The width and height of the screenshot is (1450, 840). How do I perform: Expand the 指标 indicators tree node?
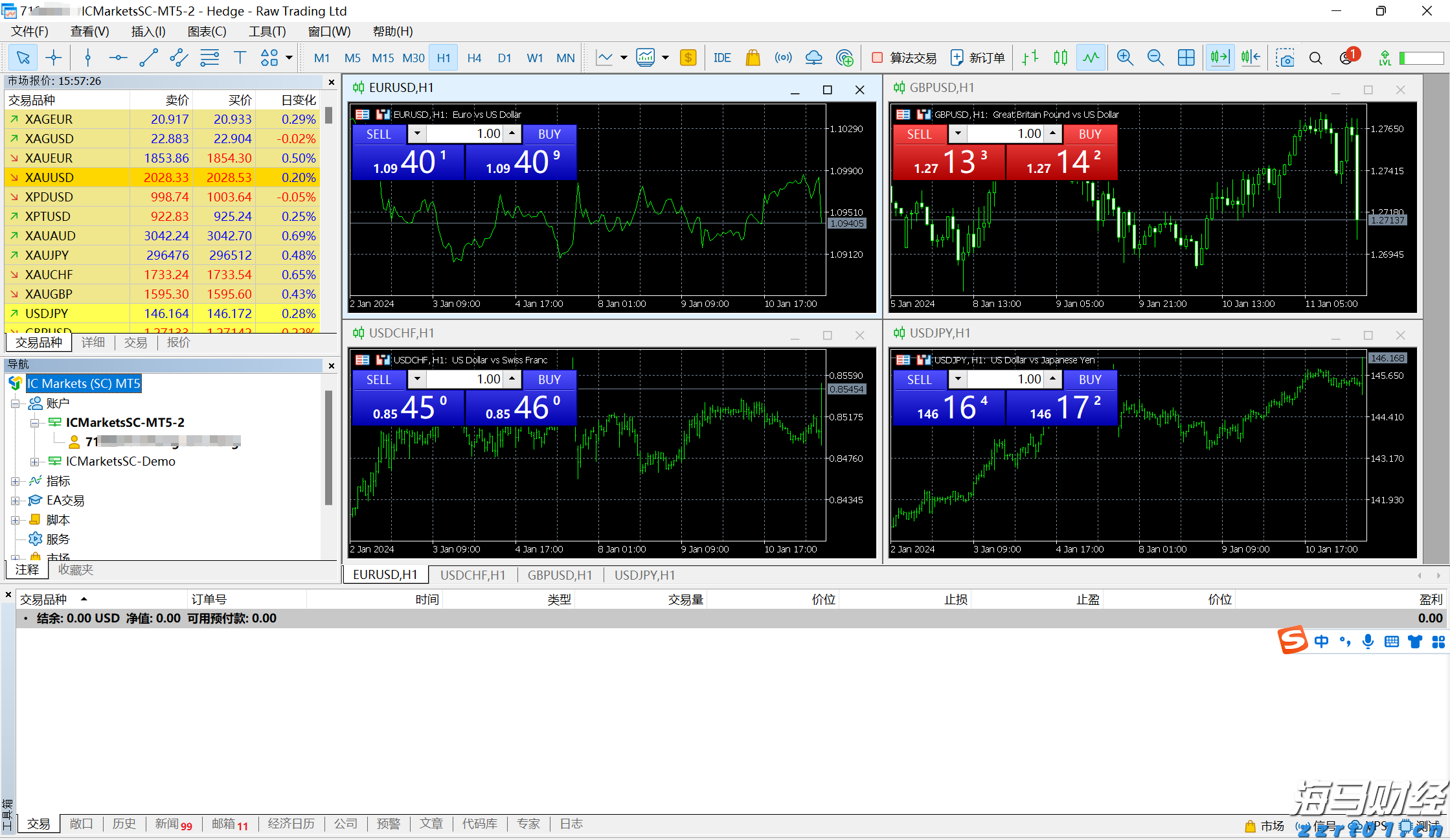(x=15, y=481)
